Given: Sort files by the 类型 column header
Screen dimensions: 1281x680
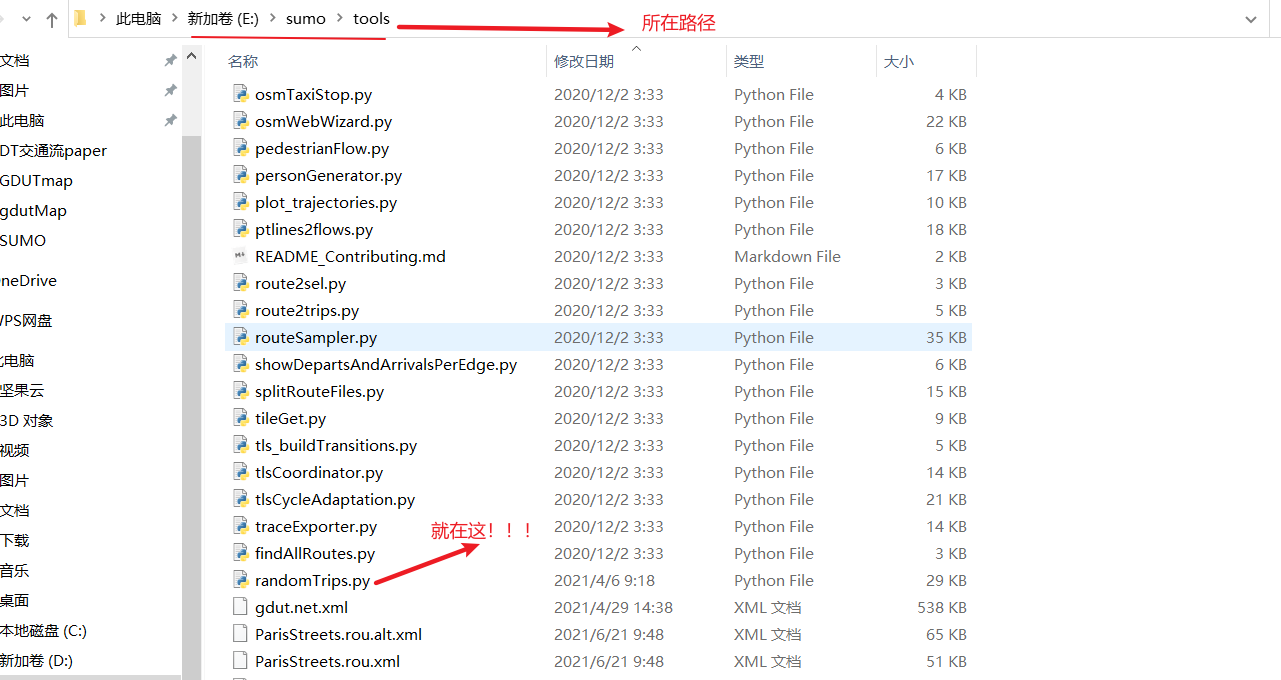Looking at the screenshot, I should 748,61.
